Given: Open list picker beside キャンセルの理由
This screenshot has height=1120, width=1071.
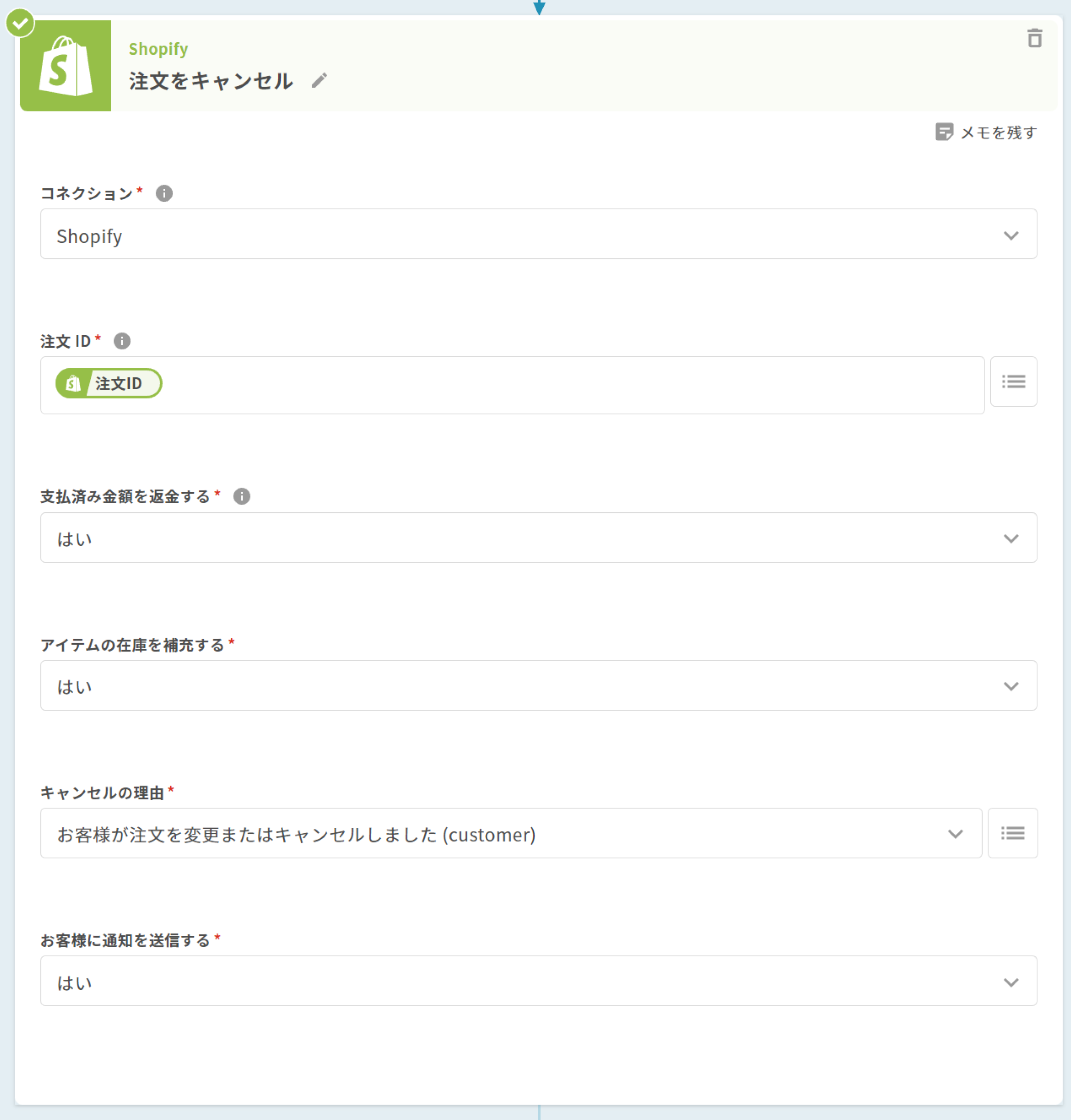Looking at the screenshot, I should (x=1012, y=833).
